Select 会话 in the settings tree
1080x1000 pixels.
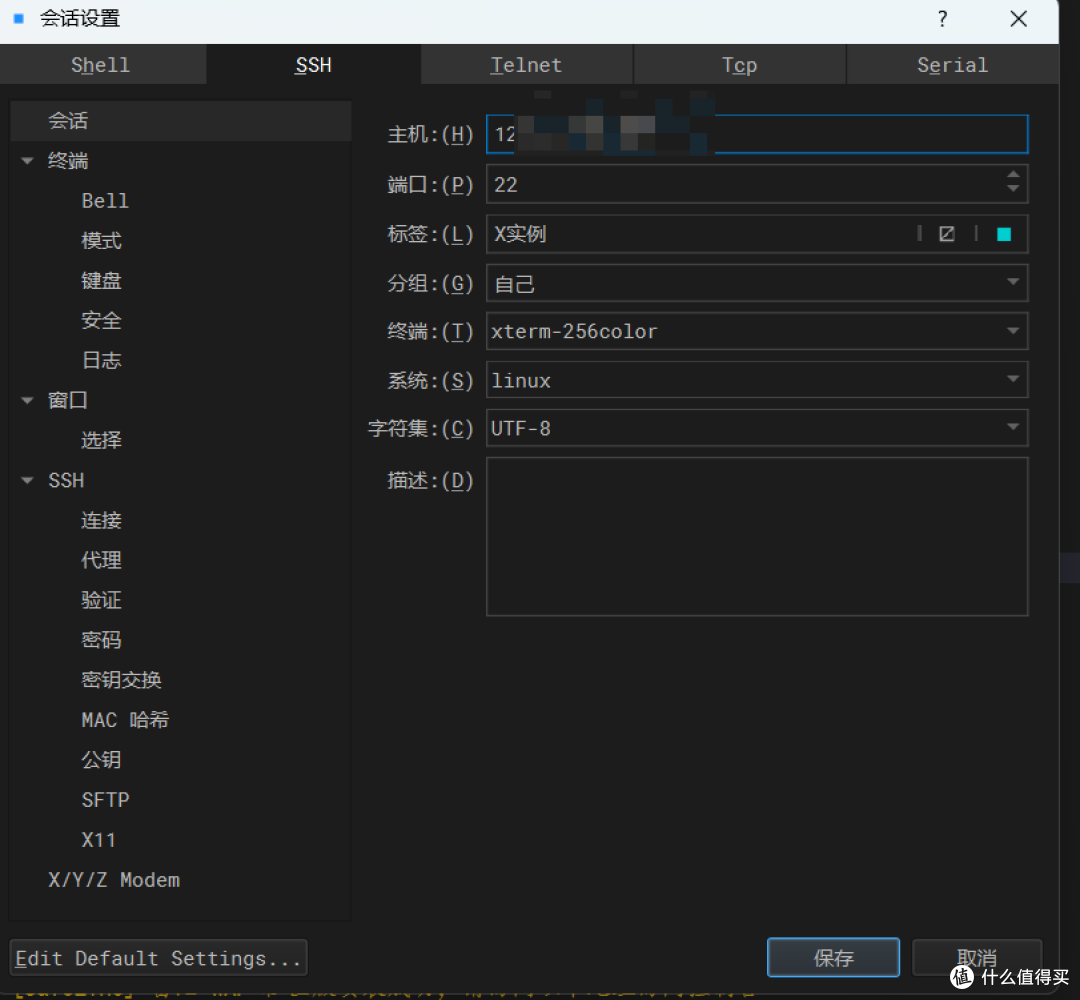(x=180, y=121)
